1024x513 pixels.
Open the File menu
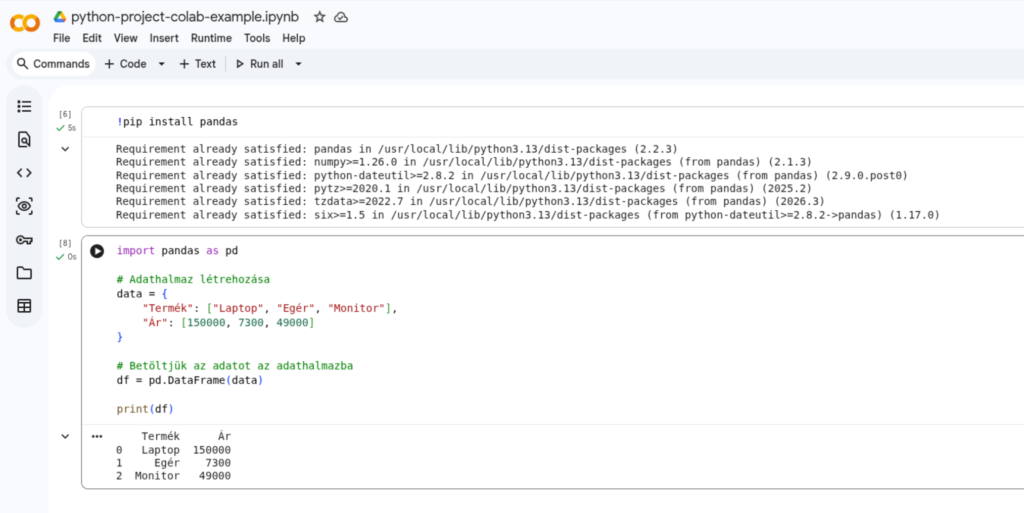[x=61, y=39]
